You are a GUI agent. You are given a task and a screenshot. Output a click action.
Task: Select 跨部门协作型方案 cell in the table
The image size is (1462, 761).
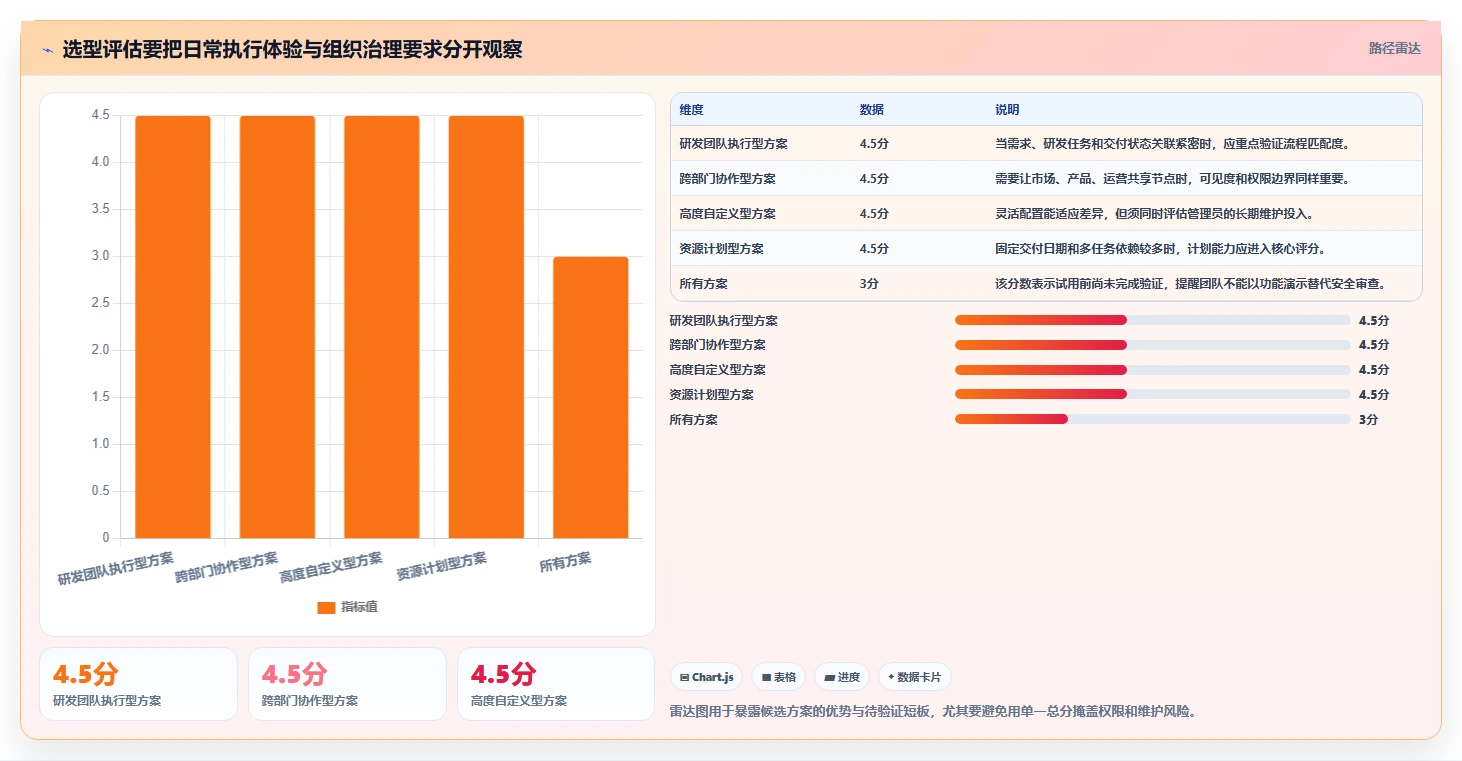click(727, 179)
